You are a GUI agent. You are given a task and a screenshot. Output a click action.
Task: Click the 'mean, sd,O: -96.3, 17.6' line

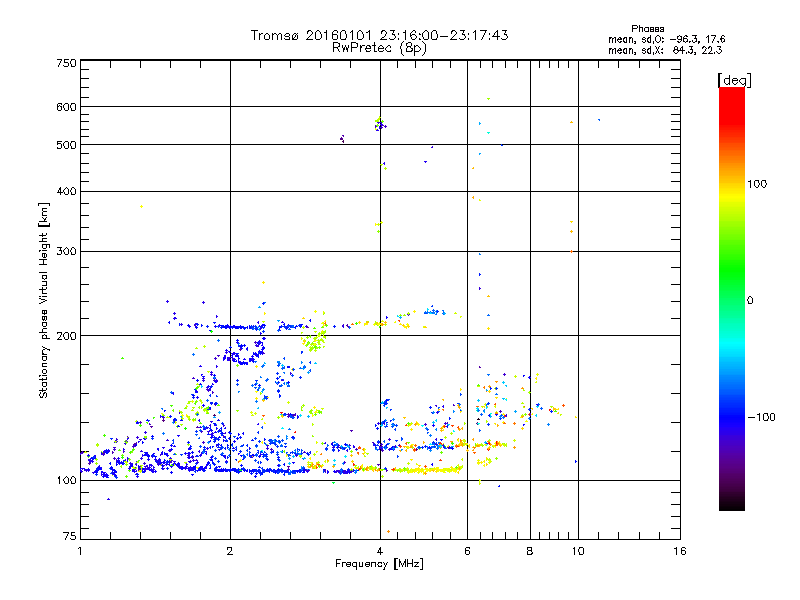[x=666, y=39]
